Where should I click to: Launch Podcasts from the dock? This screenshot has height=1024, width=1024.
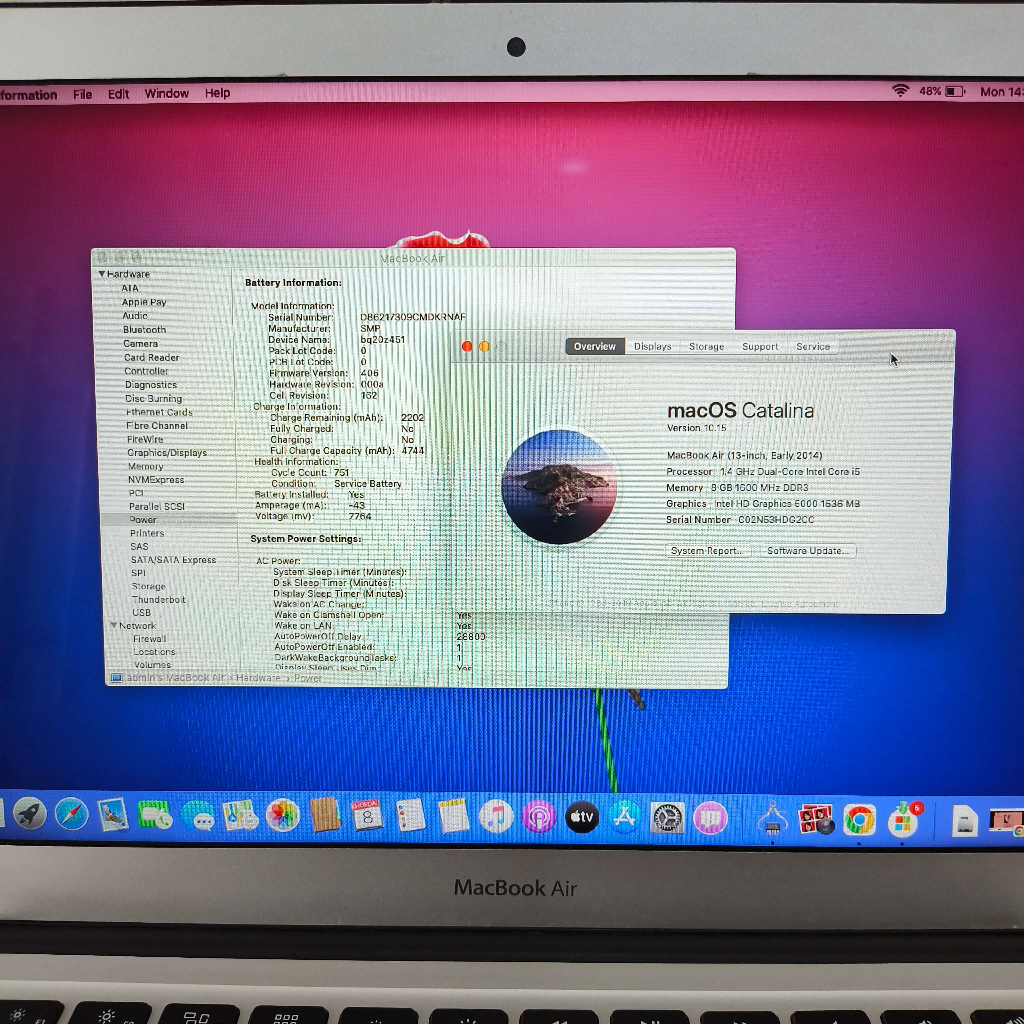[x=539, y=817]
